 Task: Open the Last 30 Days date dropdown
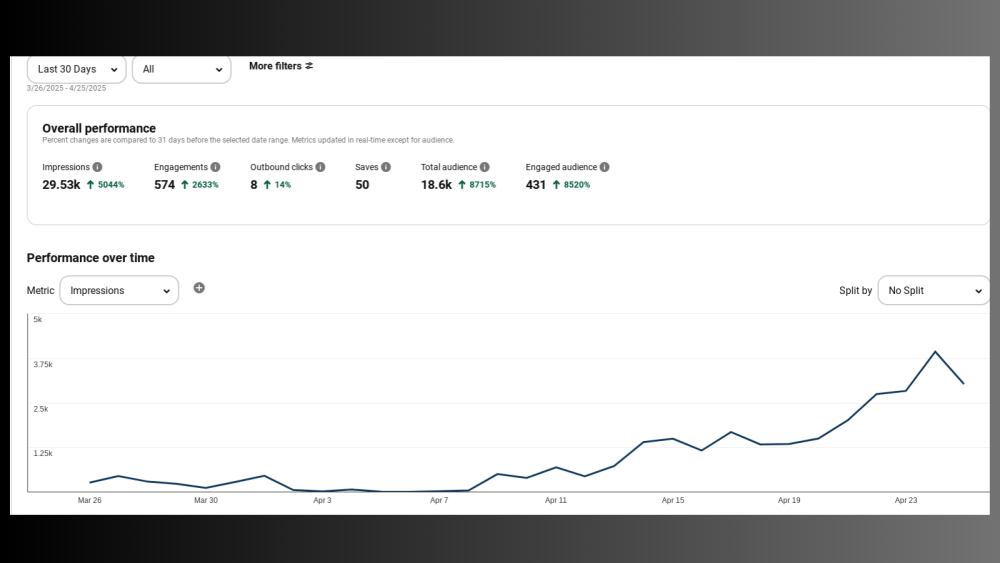pos(77,69)
